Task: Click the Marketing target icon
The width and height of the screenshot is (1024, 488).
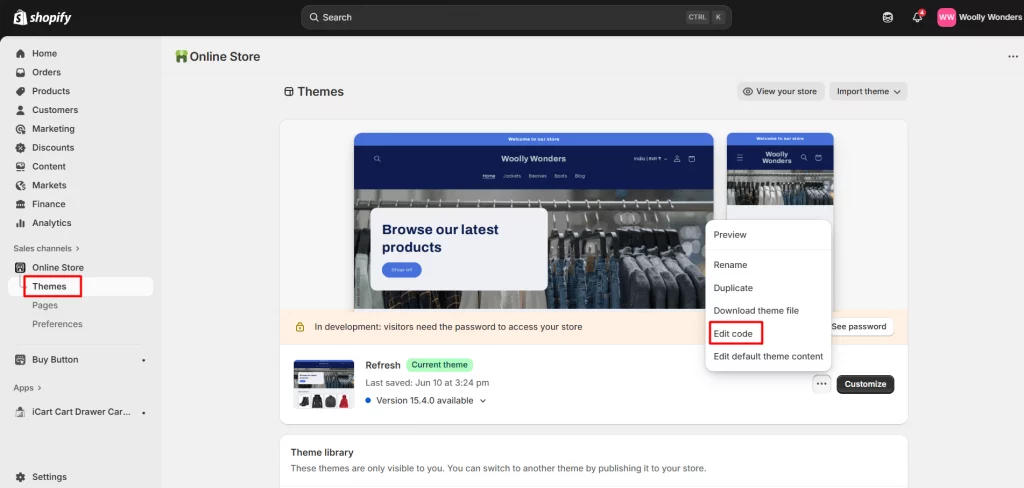Action: point(20,129)
